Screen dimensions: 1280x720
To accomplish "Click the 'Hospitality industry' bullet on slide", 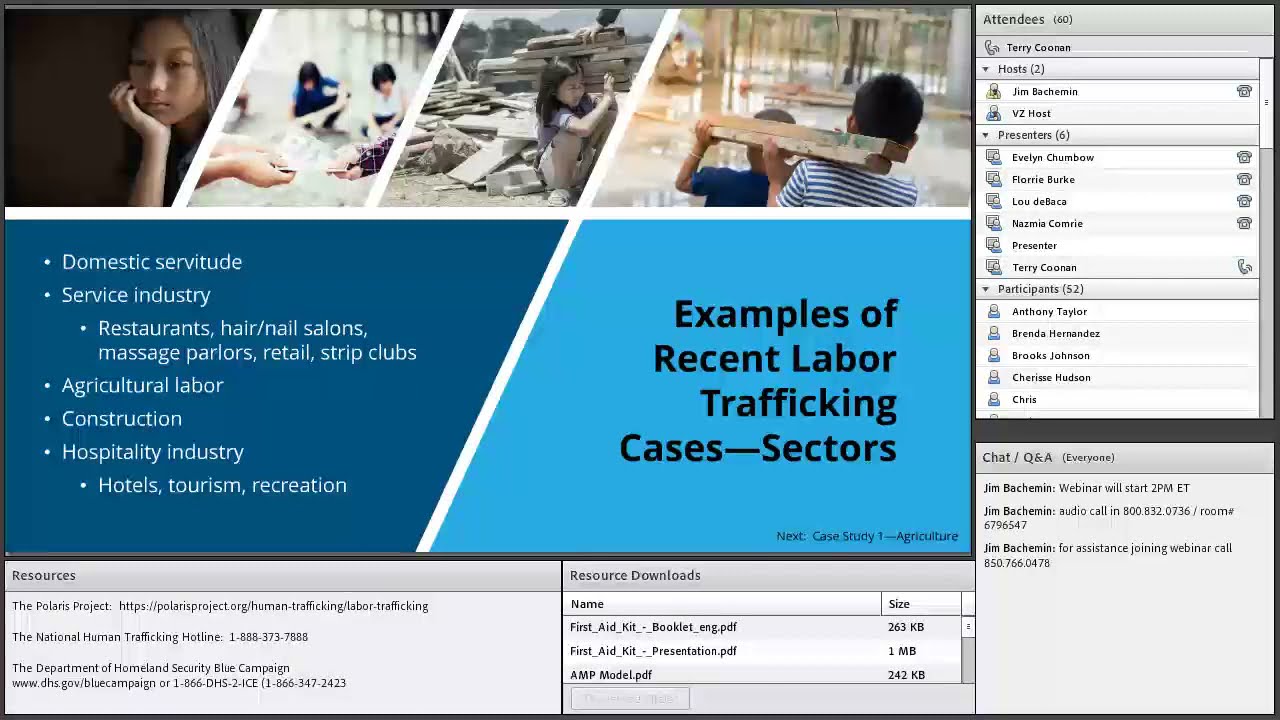I will (153, 452).
